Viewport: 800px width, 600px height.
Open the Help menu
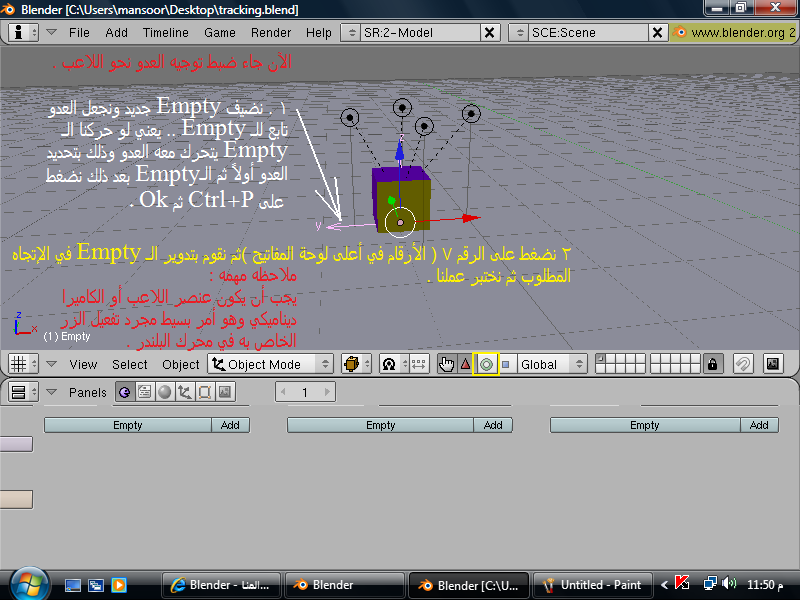click(319, 33)
